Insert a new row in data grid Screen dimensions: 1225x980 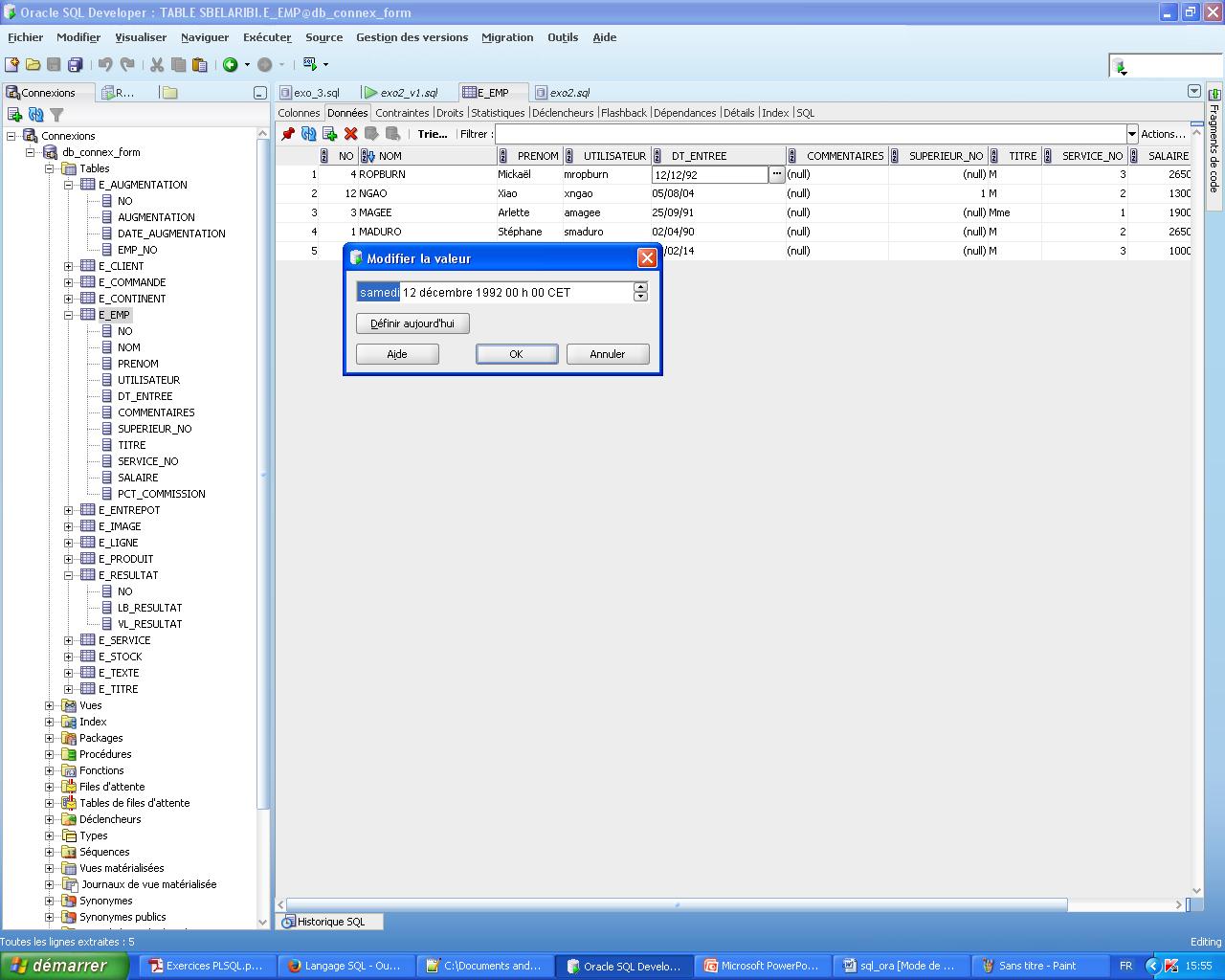pos(329,134)
